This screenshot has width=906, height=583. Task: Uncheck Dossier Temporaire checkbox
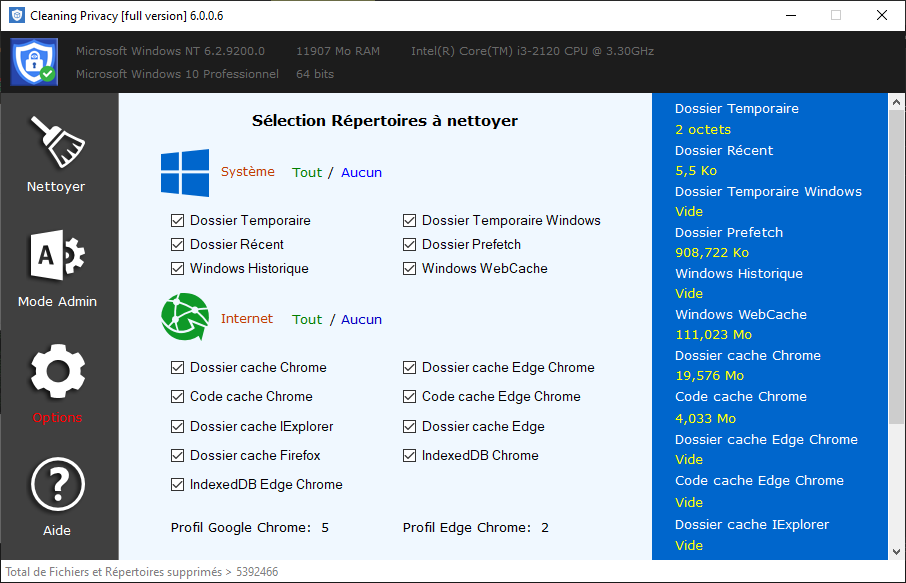pyautogui.click(x=177, y=221)
